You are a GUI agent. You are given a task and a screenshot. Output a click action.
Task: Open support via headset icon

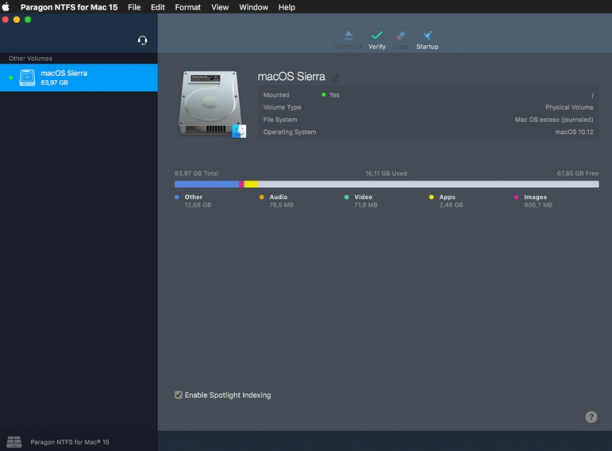[x=142, y=40]
